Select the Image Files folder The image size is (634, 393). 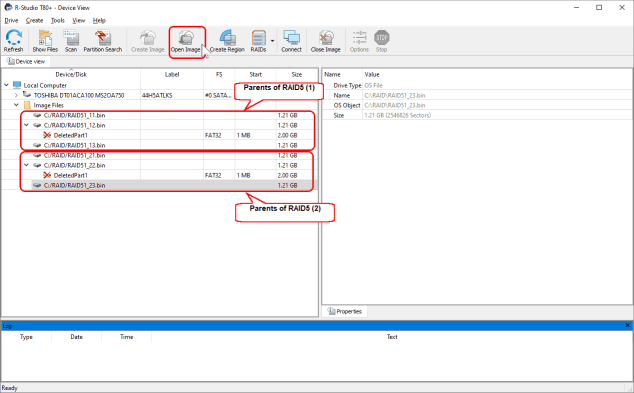click(49, 105)
